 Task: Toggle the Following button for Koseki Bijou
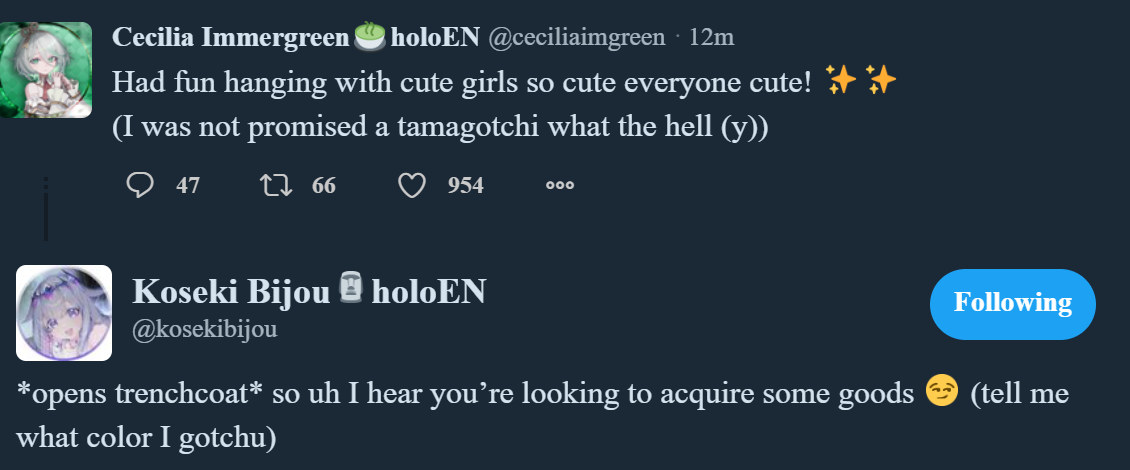pos(1012,303)
